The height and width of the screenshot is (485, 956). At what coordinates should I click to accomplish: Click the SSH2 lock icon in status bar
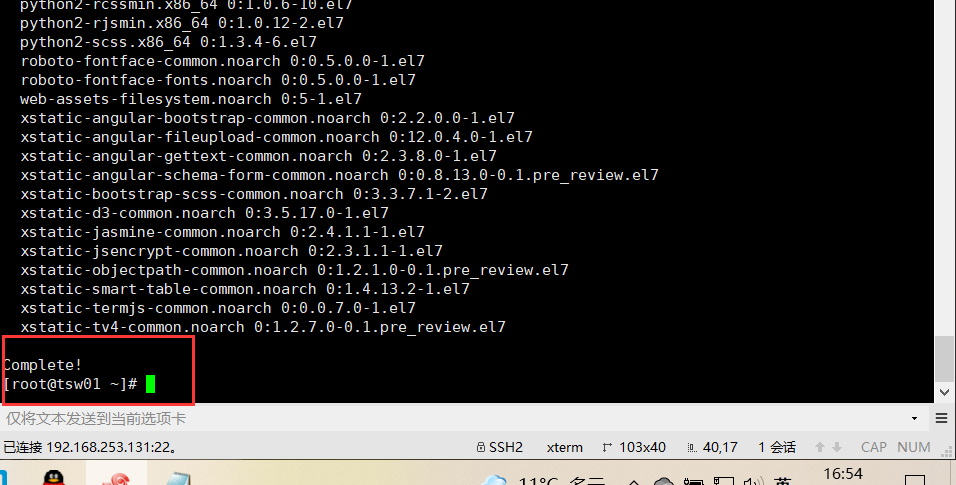tap(480, 447)
